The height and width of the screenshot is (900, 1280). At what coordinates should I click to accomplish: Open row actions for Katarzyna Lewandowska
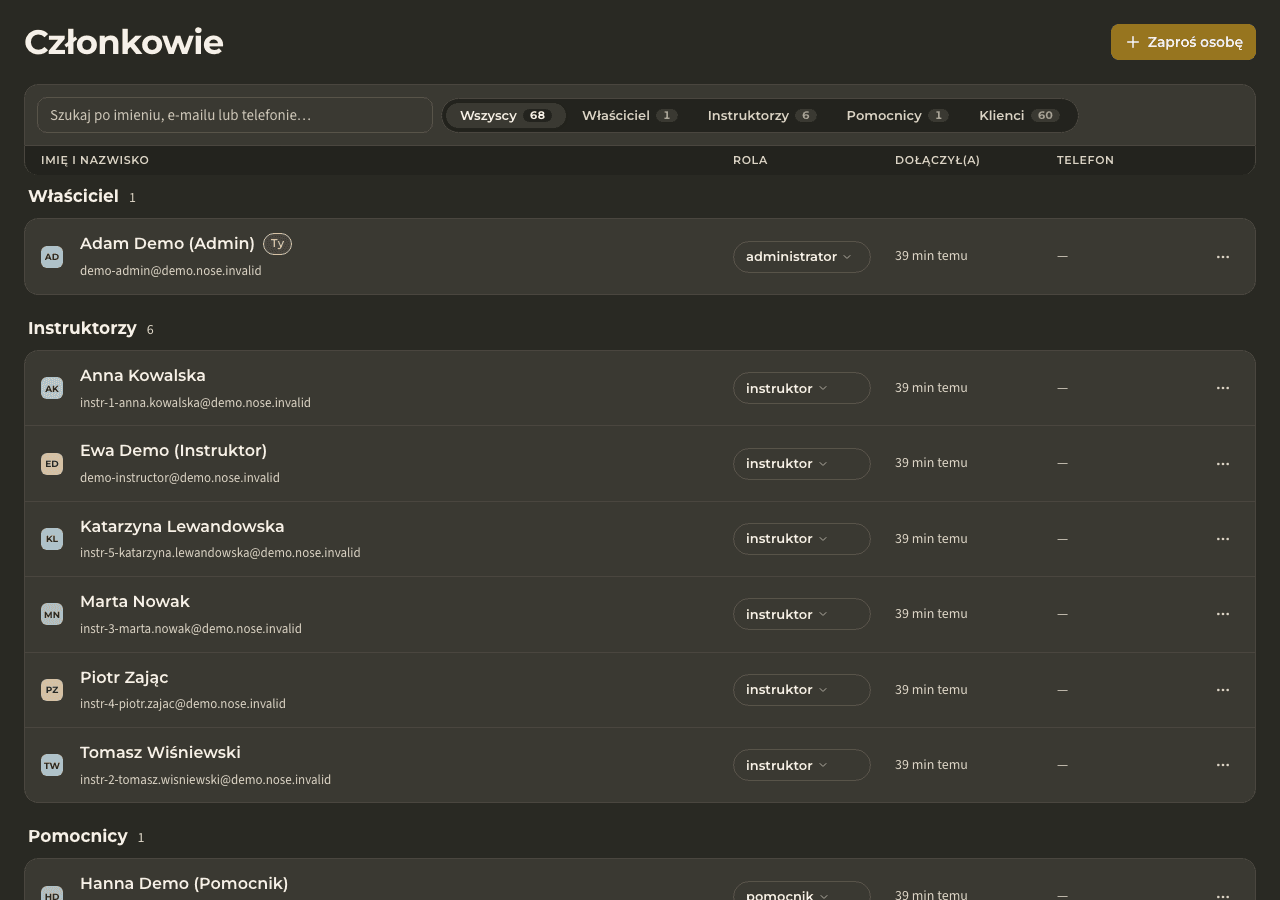tap(1222, 539)
